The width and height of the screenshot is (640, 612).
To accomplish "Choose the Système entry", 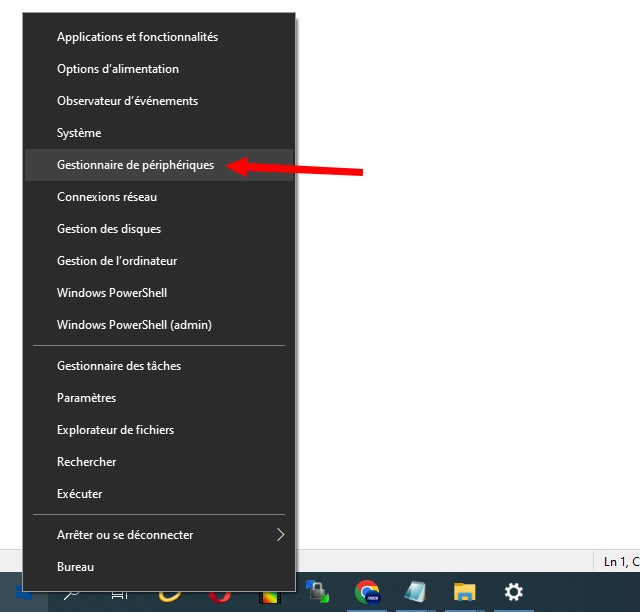I will [79, 133].
